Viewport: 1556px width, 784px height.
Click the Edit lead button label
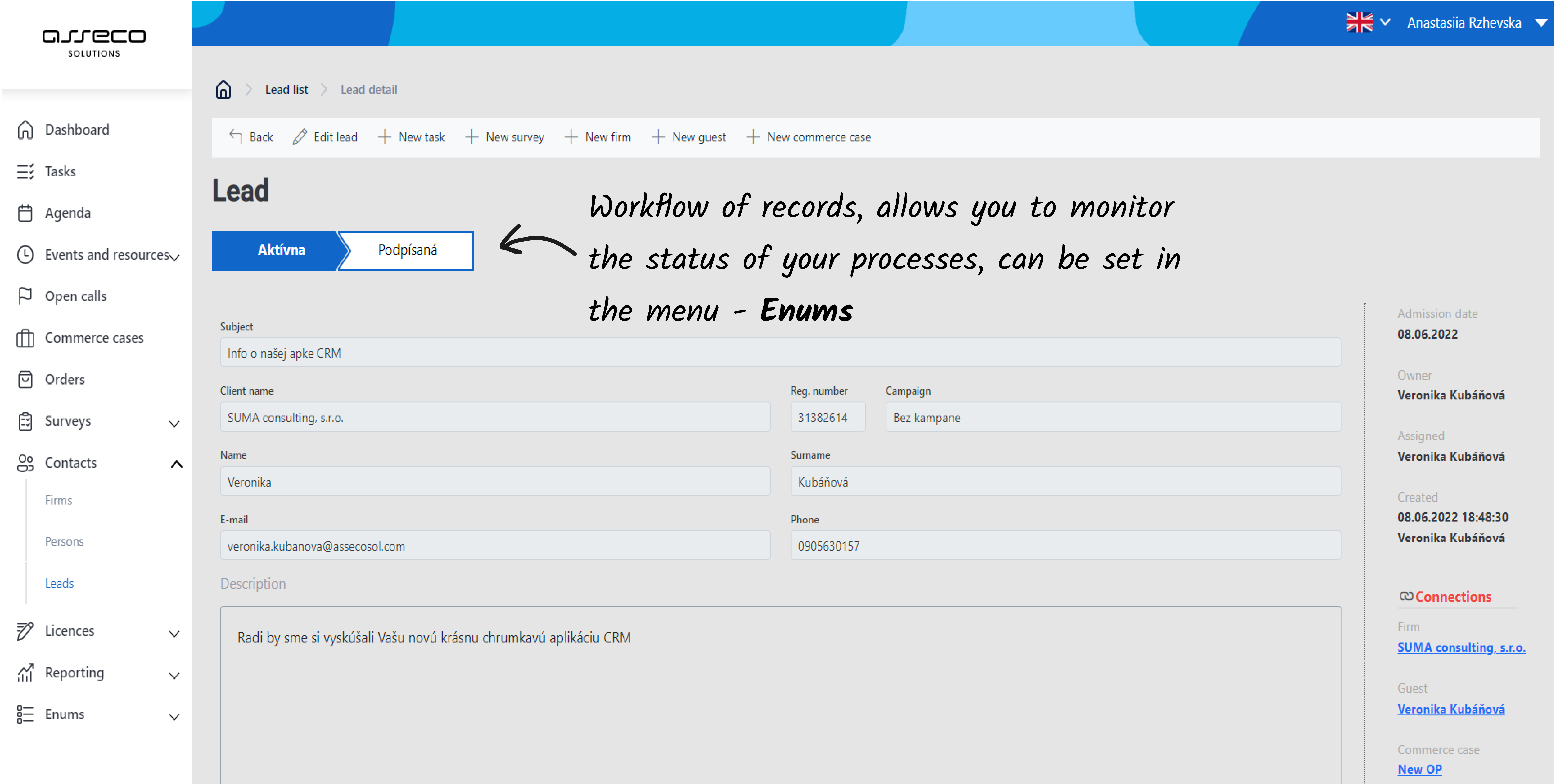tap(335, 137)
